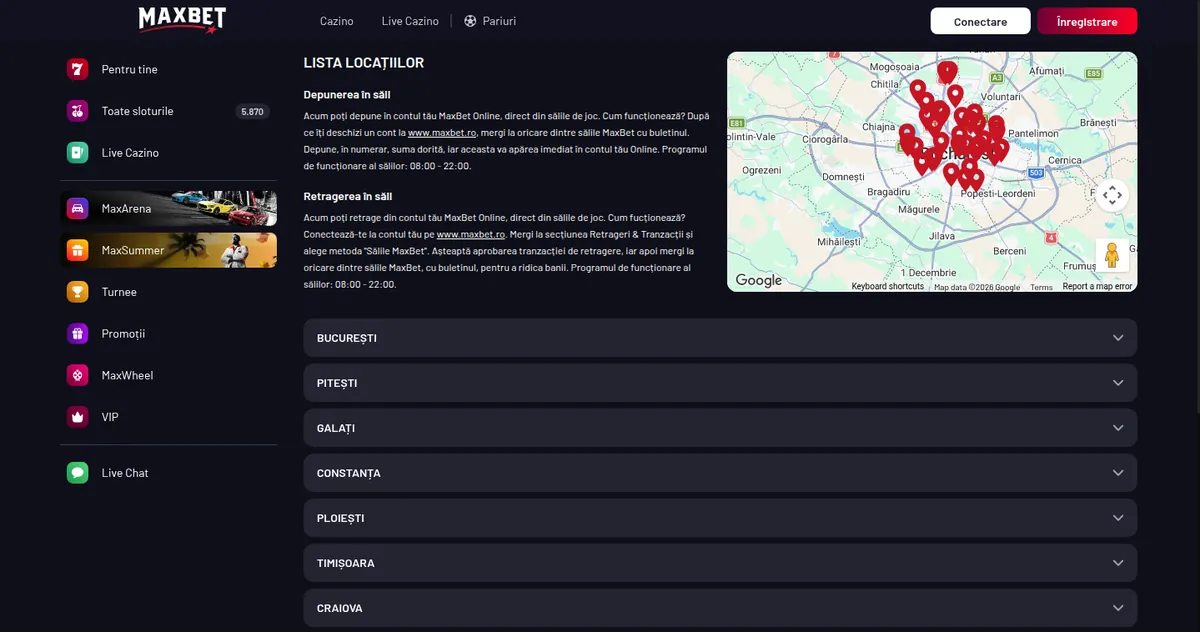Click the Înregistrare button

click(1087, 21)
